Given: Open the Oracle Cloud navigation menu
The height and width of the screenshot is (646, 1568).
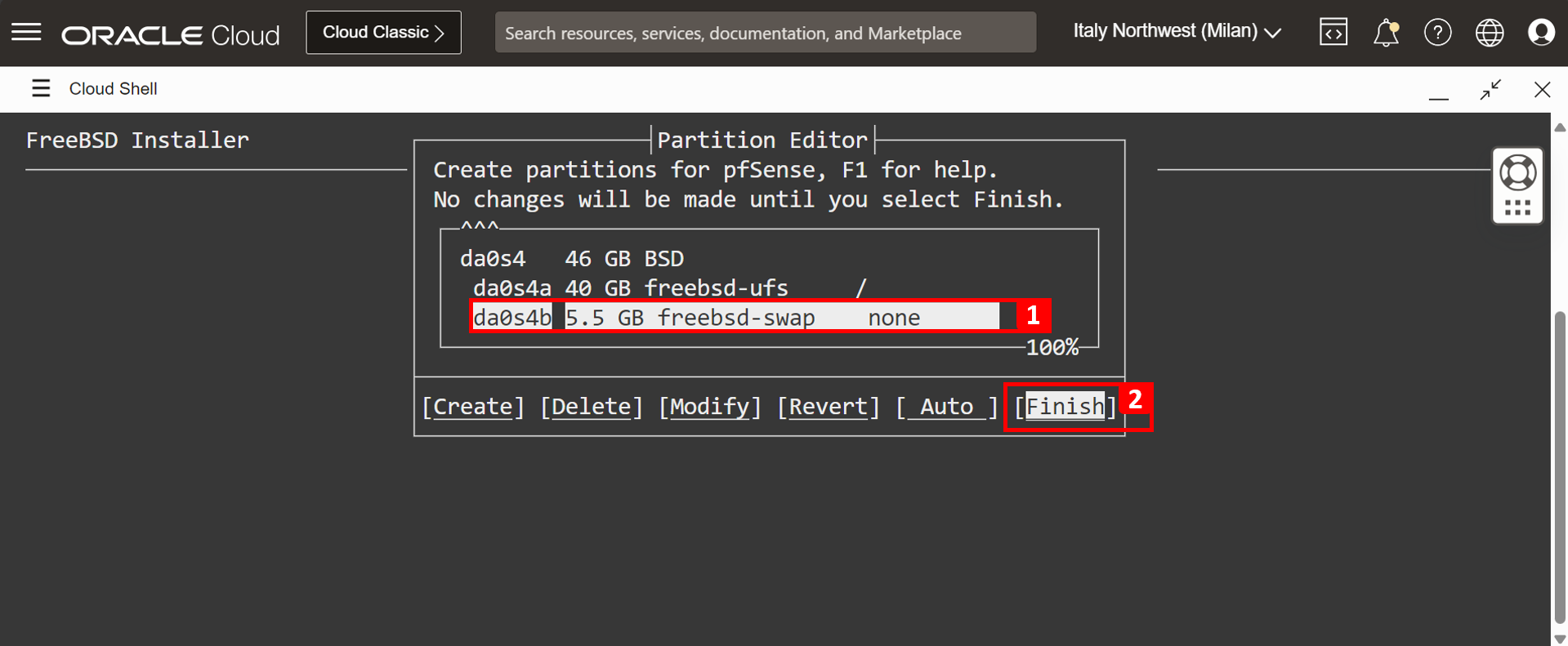Looking at the screenshot, I should (x=26, y=33).
